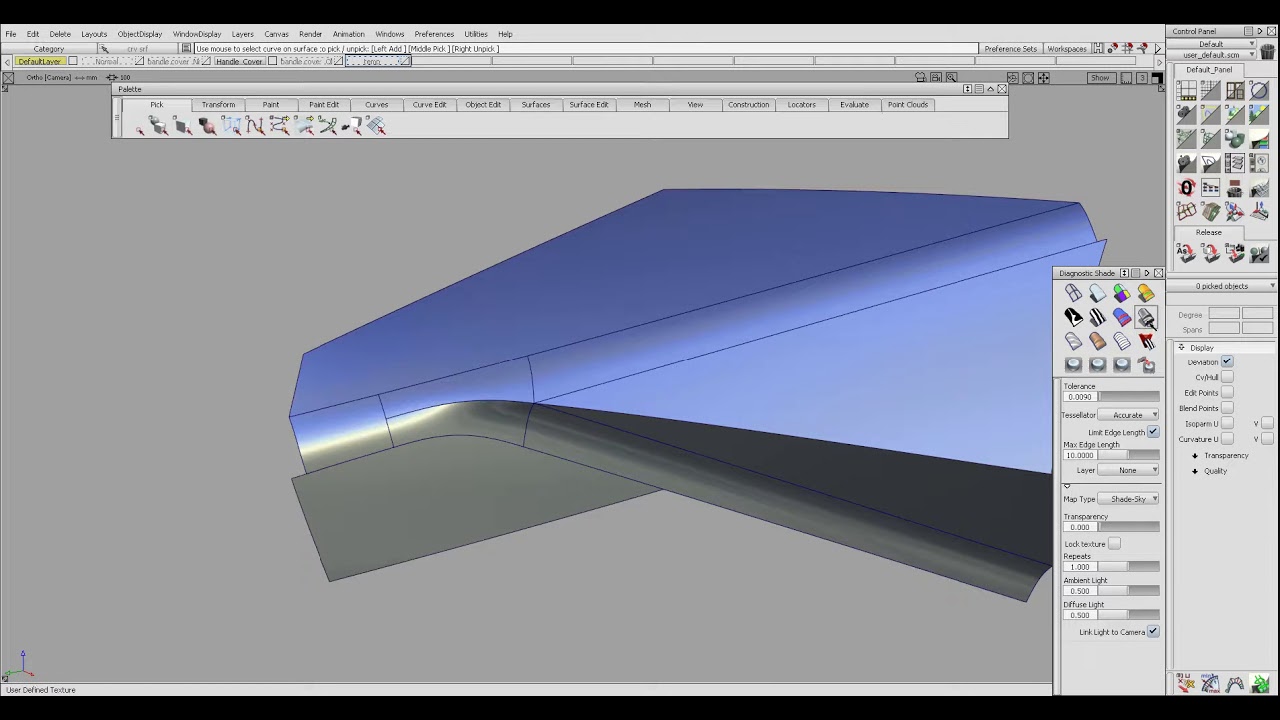The height and width of the screenshot is (720, 1280).
Task: Toggle the Link Light to Camera checkbox
Action: 1153,632
